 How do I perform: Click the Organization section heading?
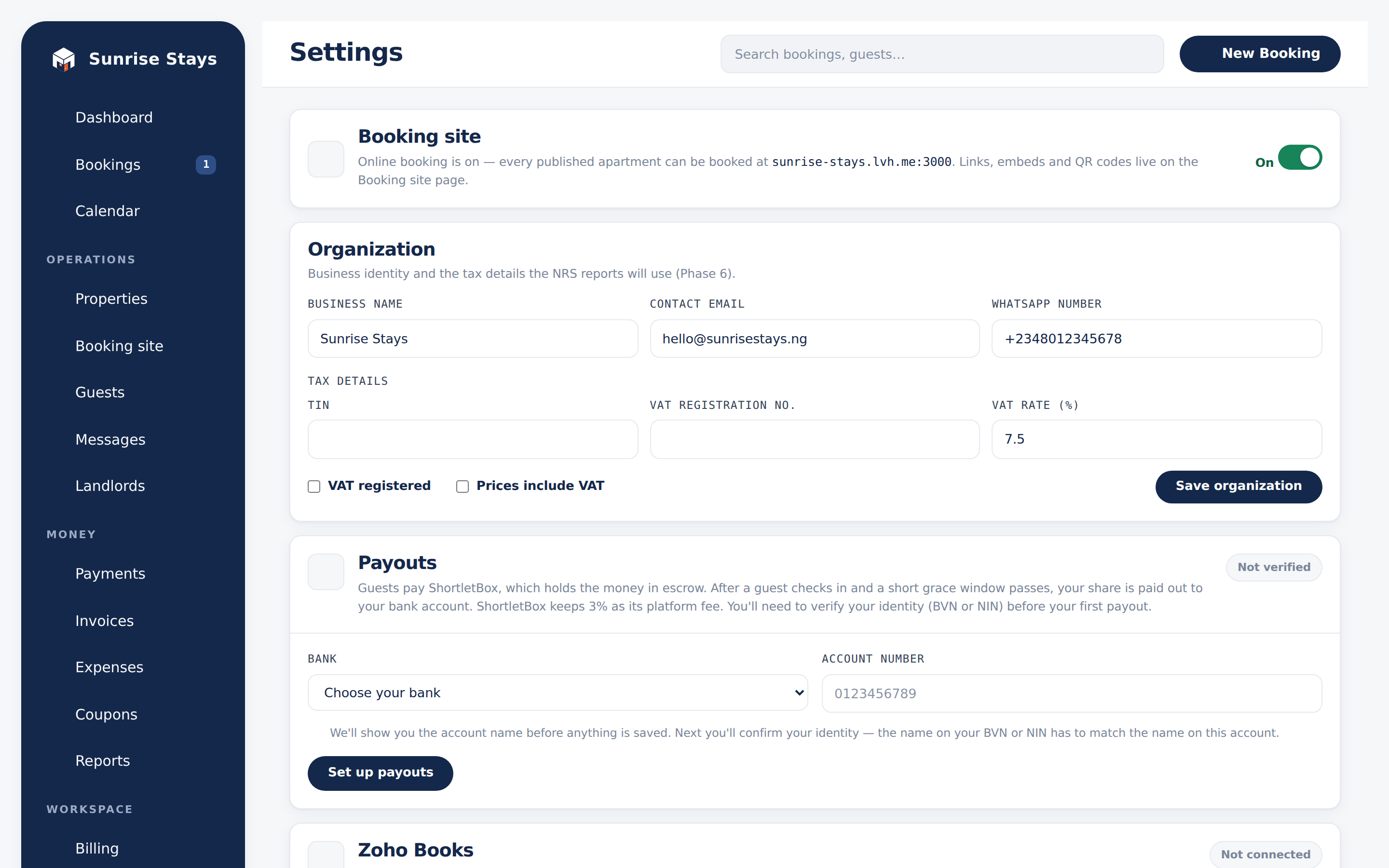pyautogui.click(x=371, y=250)
